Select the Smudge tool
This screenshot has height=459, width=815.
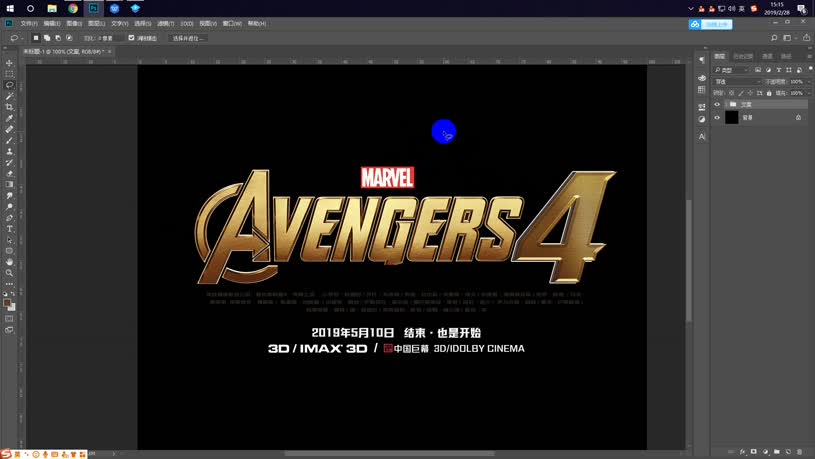click(x=9, y=195)
